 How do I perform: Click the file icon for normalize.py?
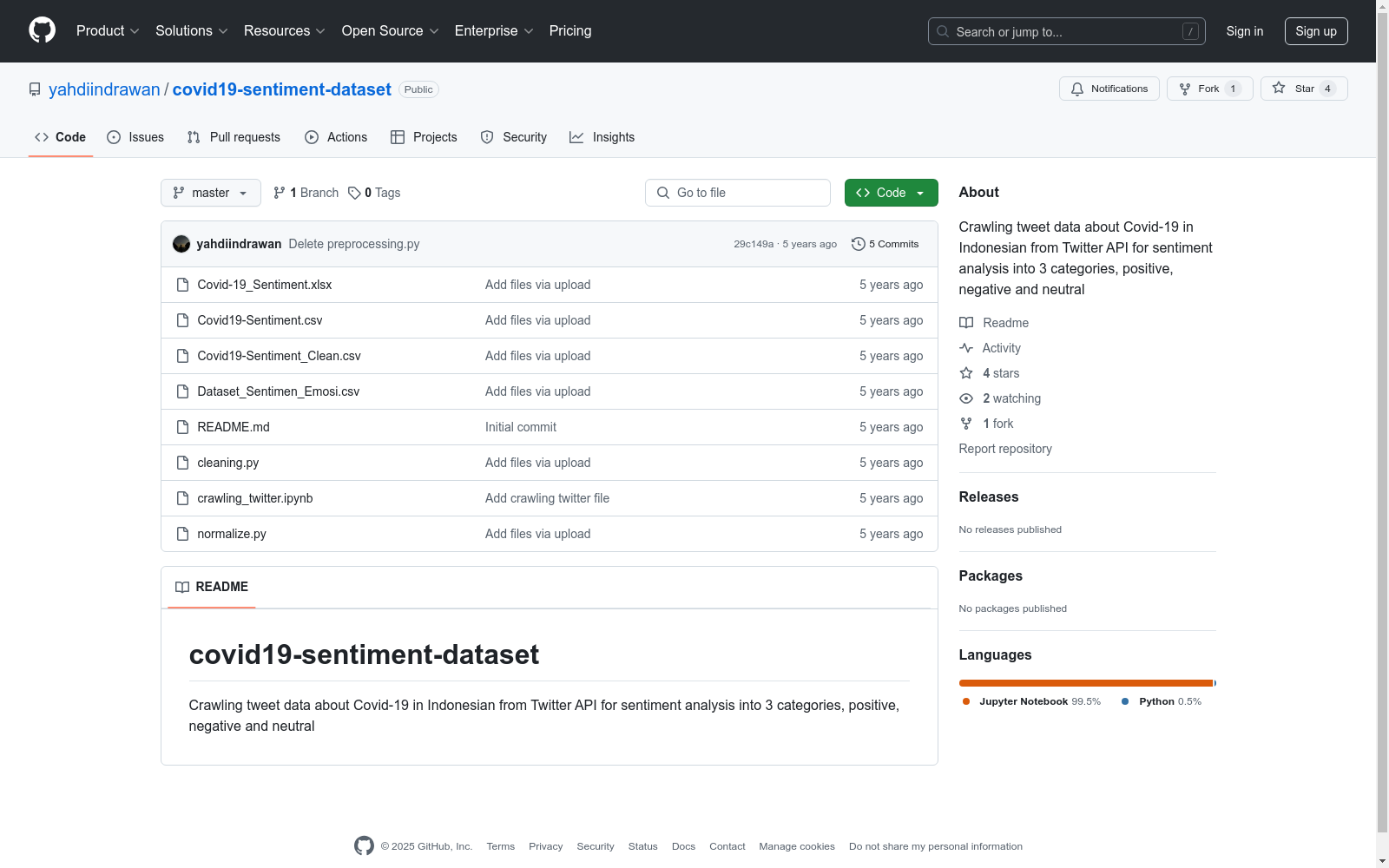point(182,534)
